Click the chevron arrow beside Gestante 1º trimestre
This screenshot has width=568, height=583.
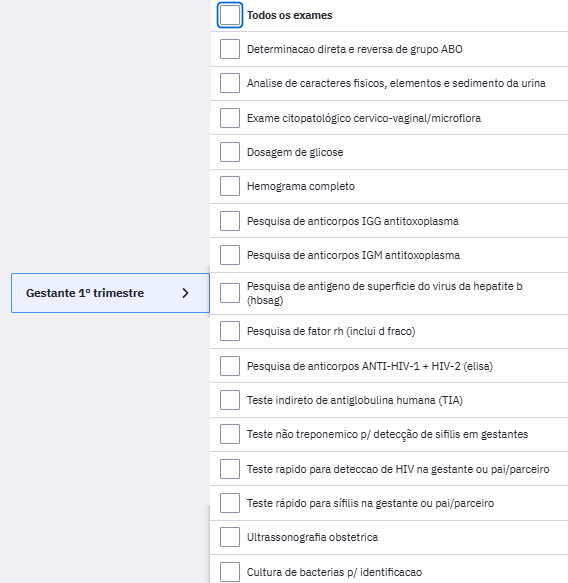coord(185,293)
